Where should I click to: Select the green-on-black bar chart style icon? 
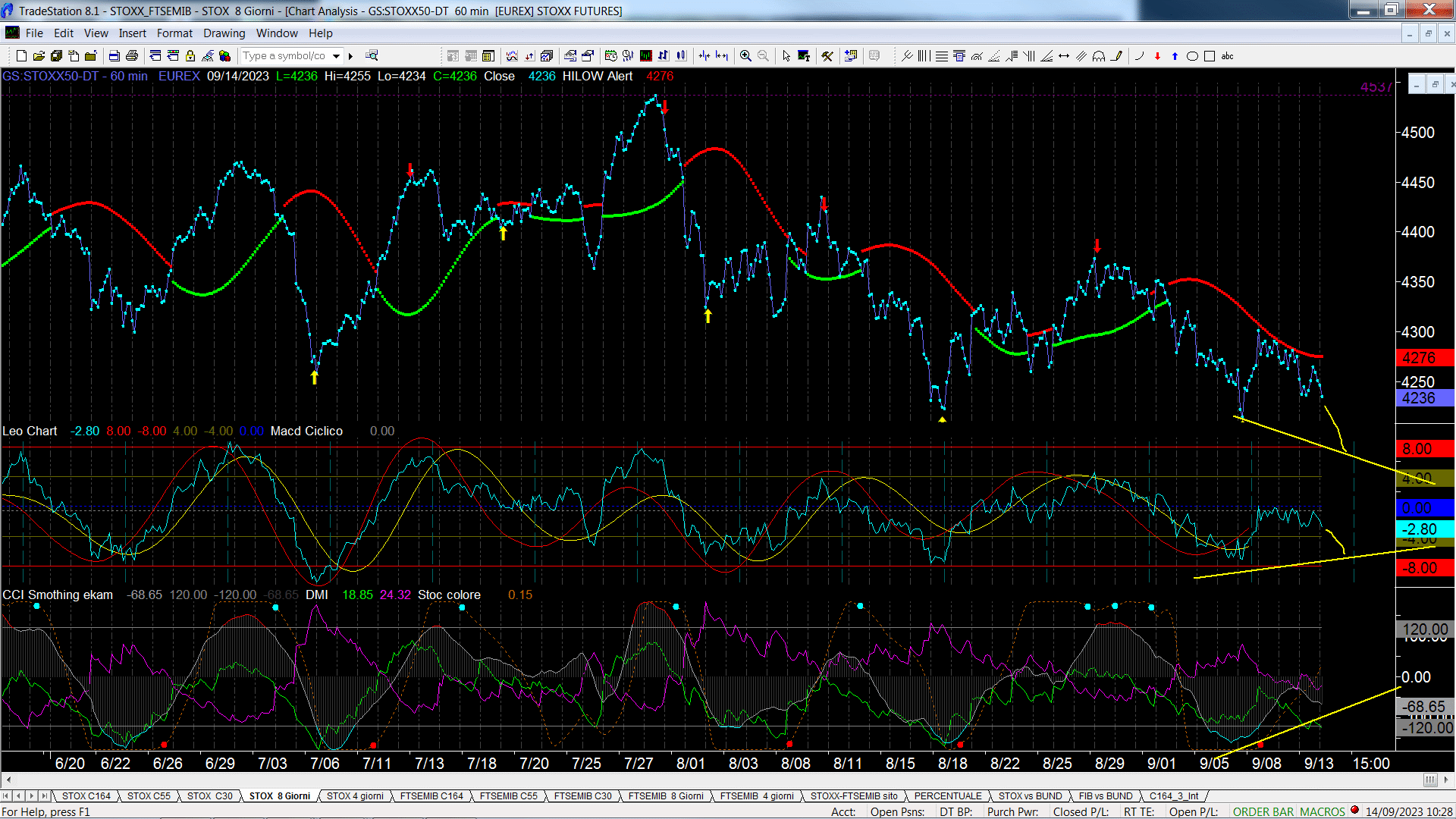click(x=646, y=56)
